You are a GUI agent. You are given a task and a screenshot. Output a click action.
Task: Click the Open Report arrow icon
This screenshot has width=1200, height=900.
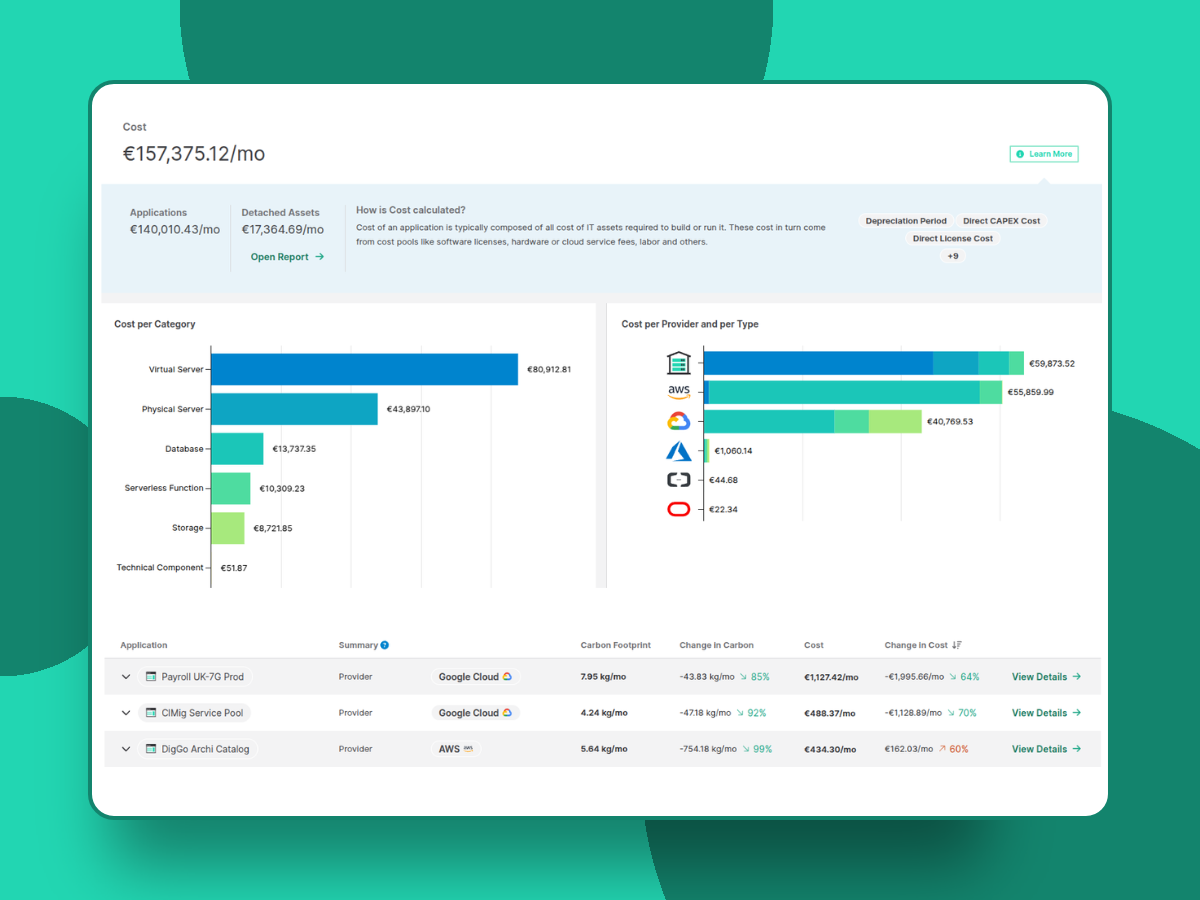pos(320,257)
